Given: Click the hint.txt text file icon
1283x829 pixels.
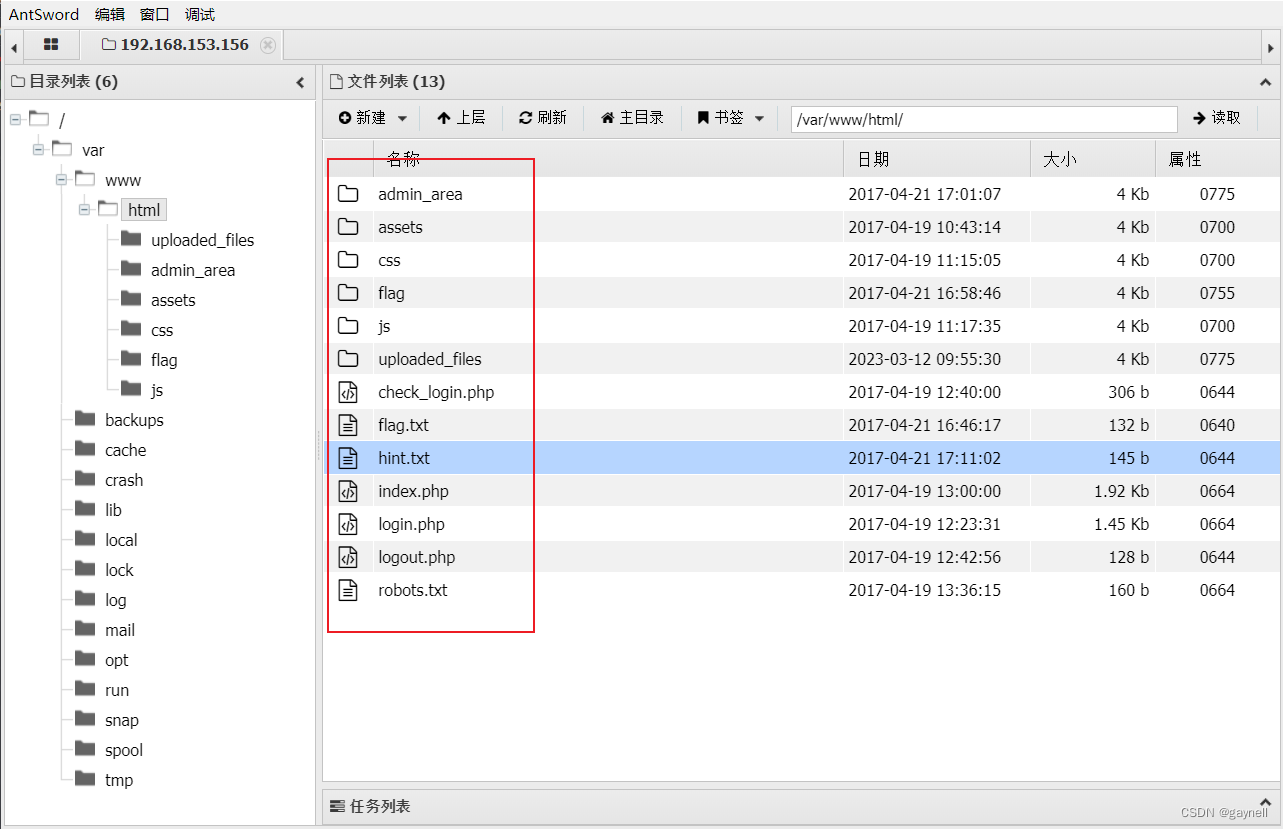Looking at the screenshot, I should point(348,458).
